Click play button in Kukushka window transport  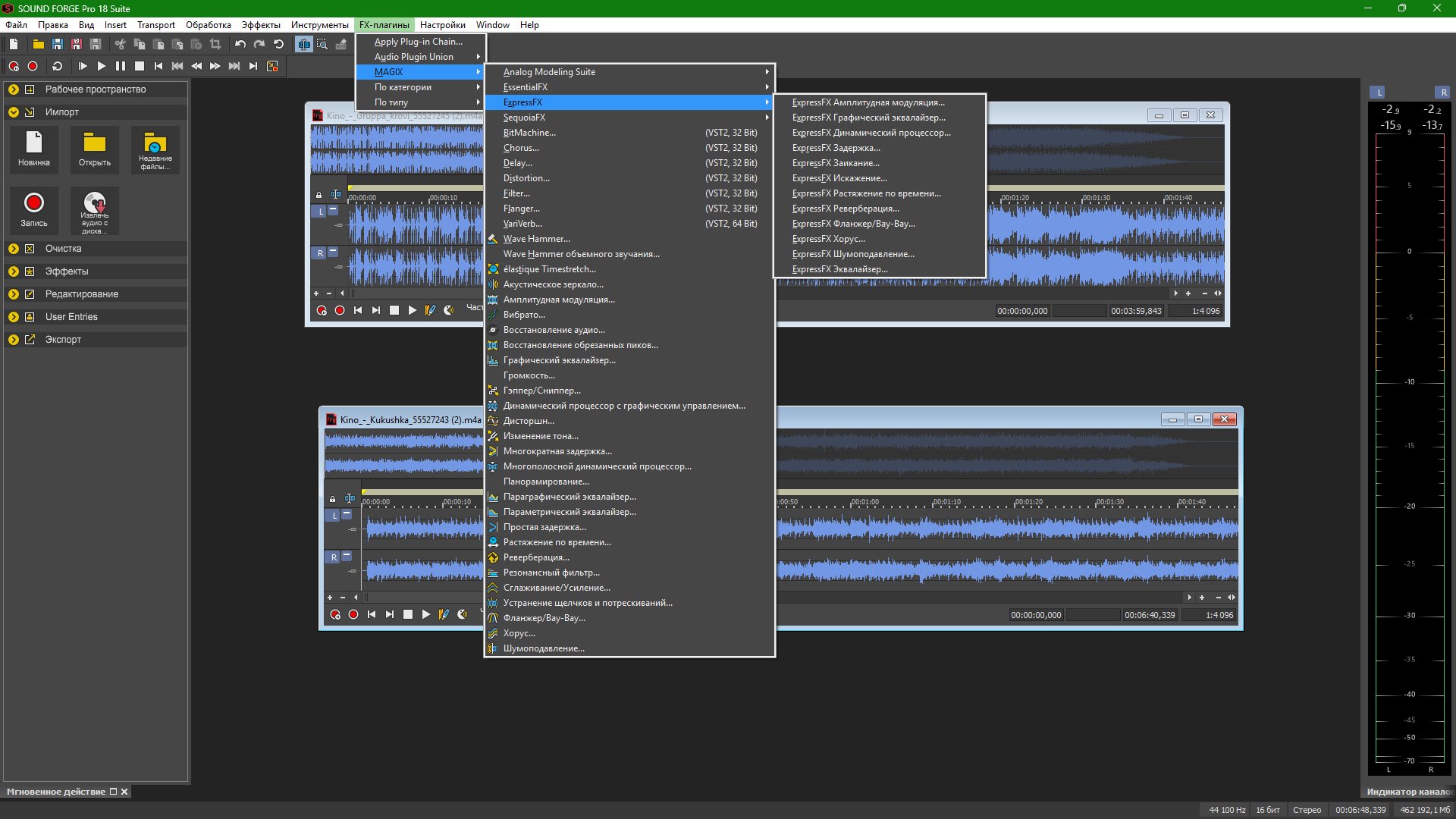click(426, 615)
